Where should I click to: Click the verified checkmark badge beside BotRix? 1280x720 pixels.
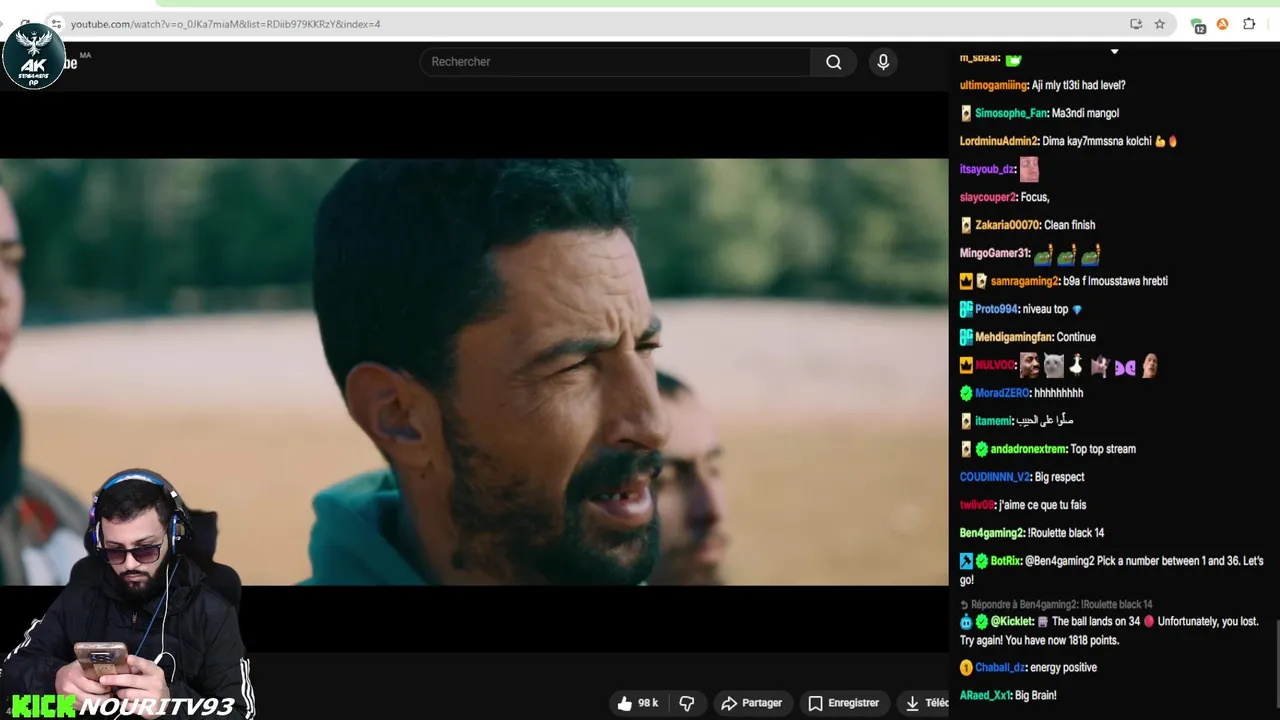[x=982, y=561]
